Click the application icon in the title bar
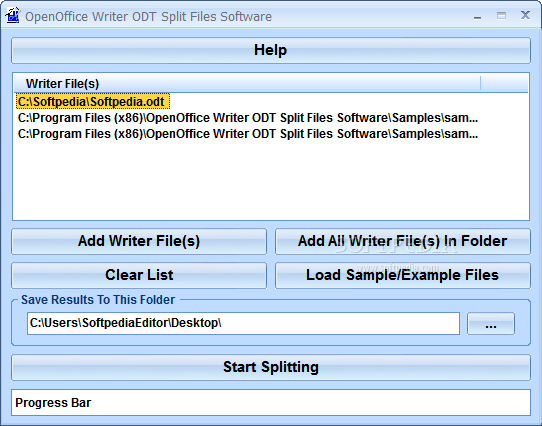Image resolution: width=542 pixels, height=426 pixels. point(13,16)
